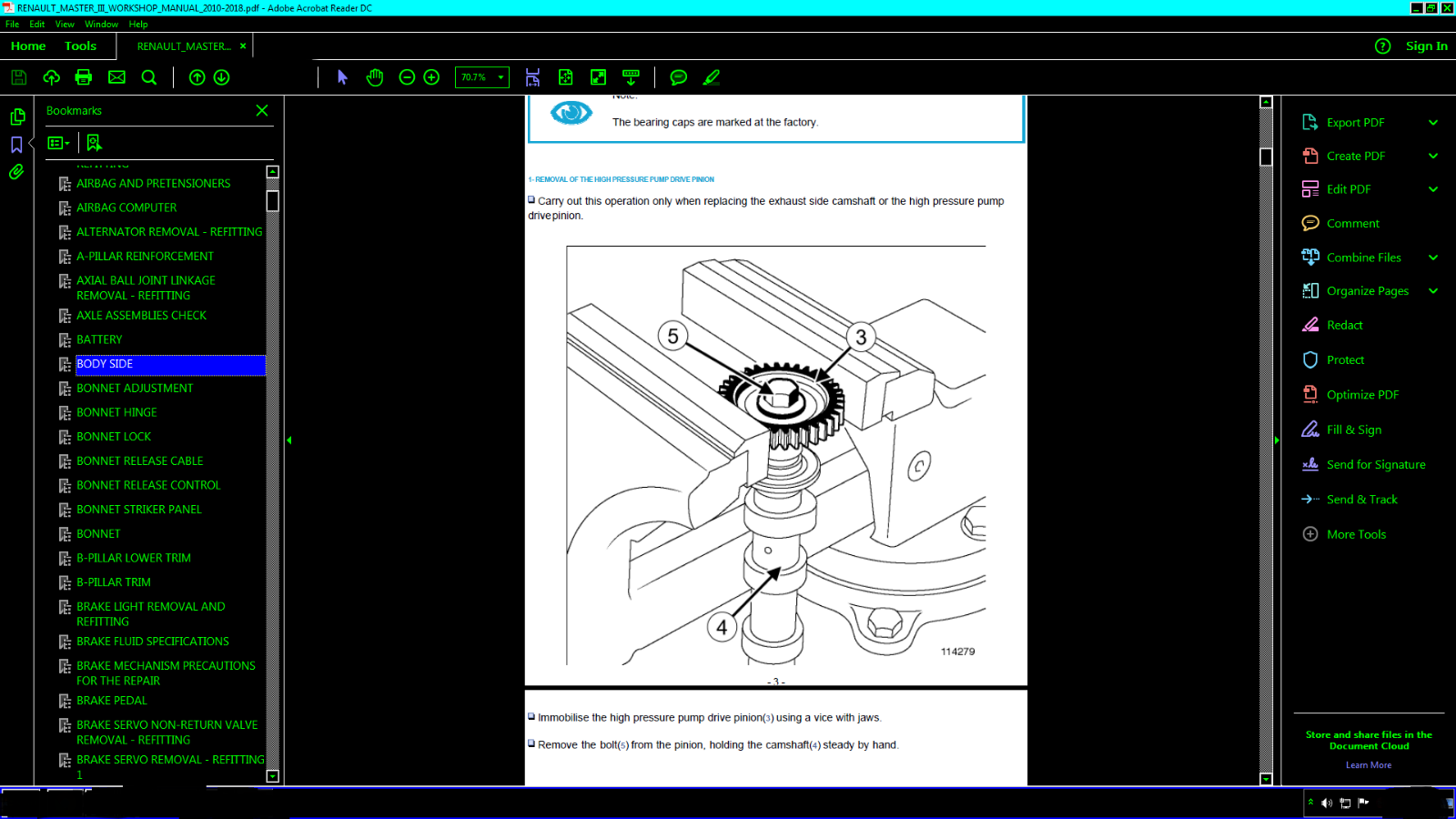Collapse the right tools pane arrow
Viewport: 1456px width, 819px height.
[x=1277, y=440]
